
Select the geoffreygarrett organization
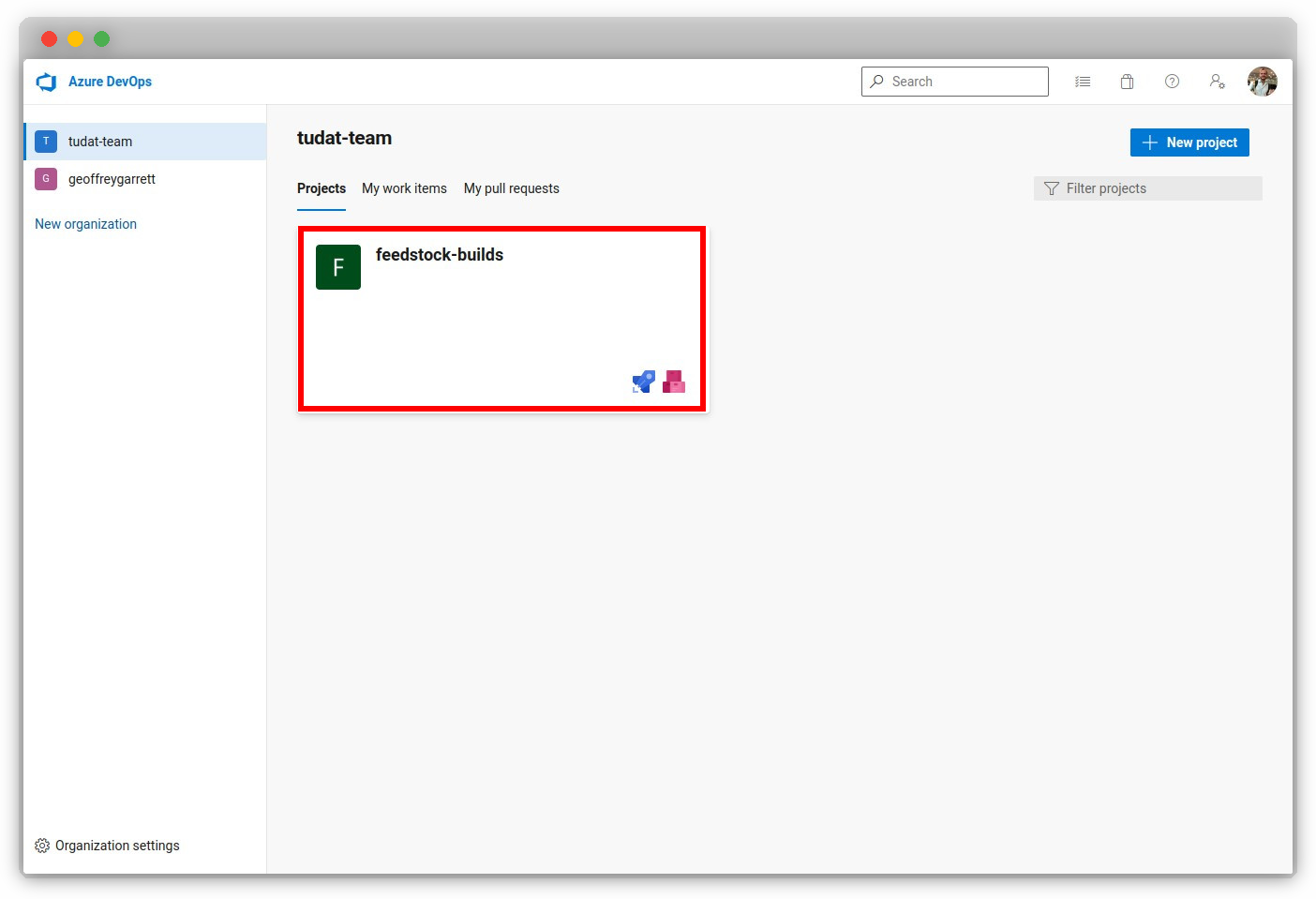point(145,179)
